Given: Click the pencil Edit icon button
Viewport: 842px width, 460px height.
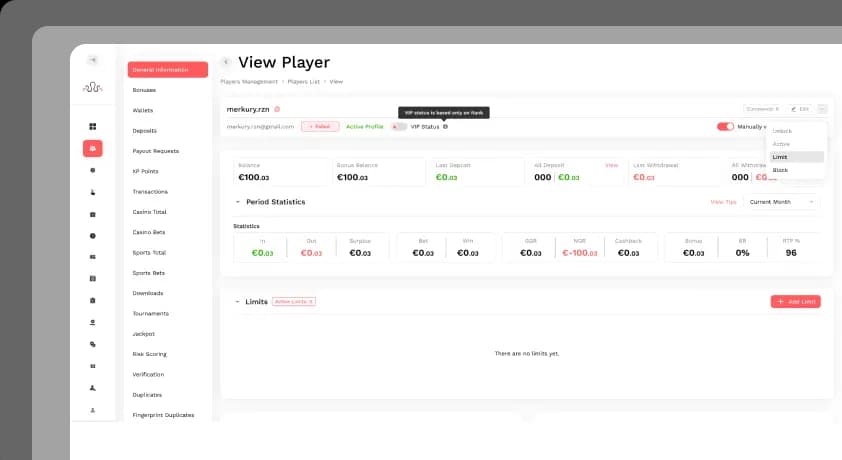Looking at the screenshot, I should (800, 109).
